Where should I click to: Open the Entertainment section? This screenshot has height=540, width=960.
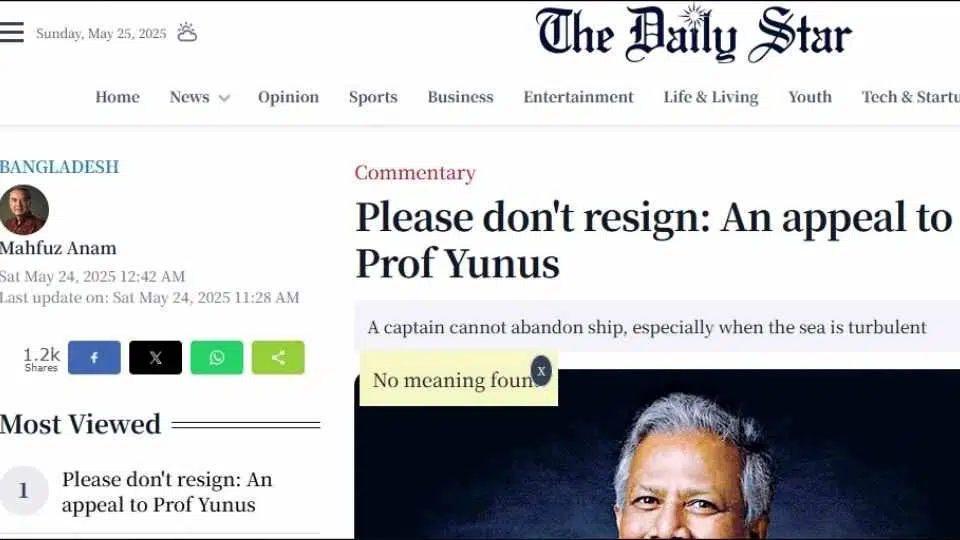pos(579,97)
